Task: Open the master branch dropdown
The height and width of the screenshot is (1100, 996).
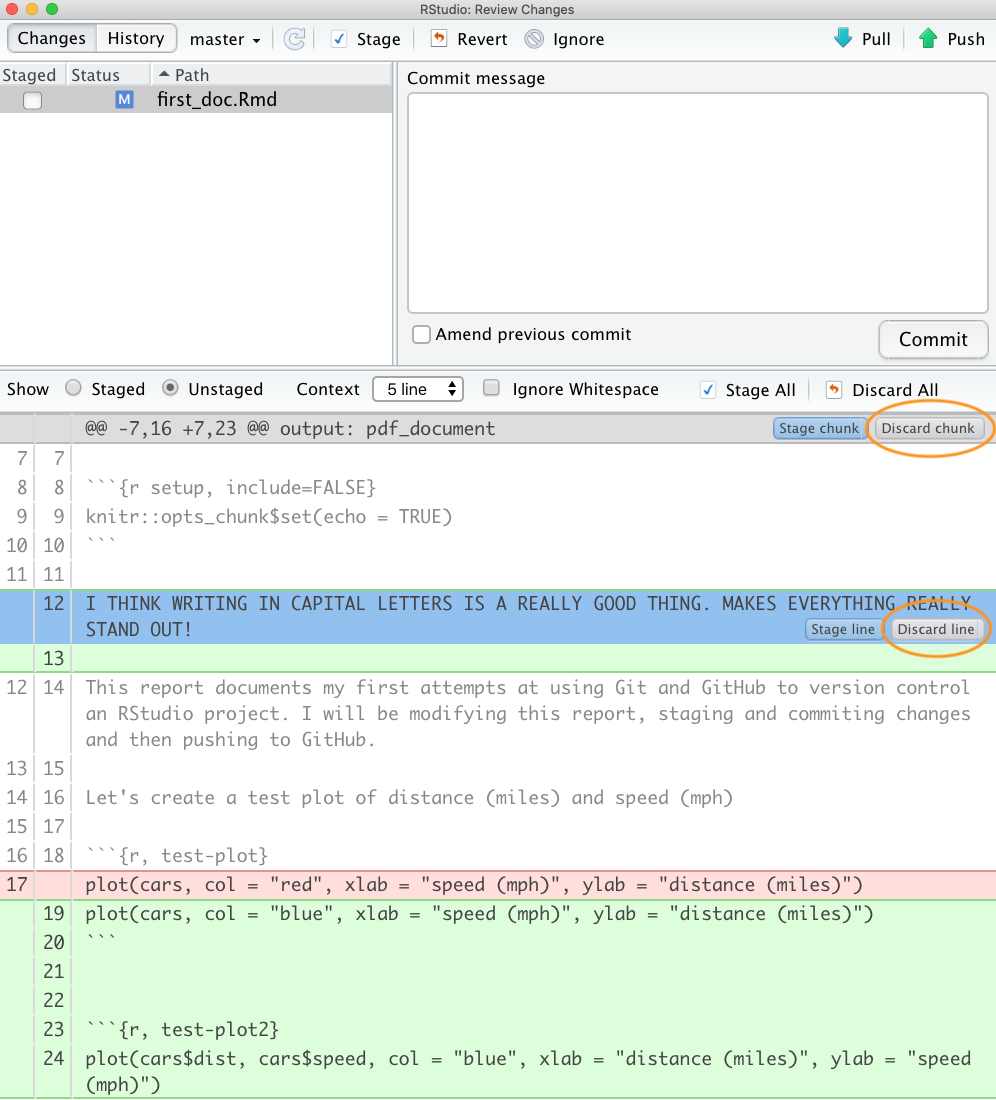Action: [x=225, y=39]
